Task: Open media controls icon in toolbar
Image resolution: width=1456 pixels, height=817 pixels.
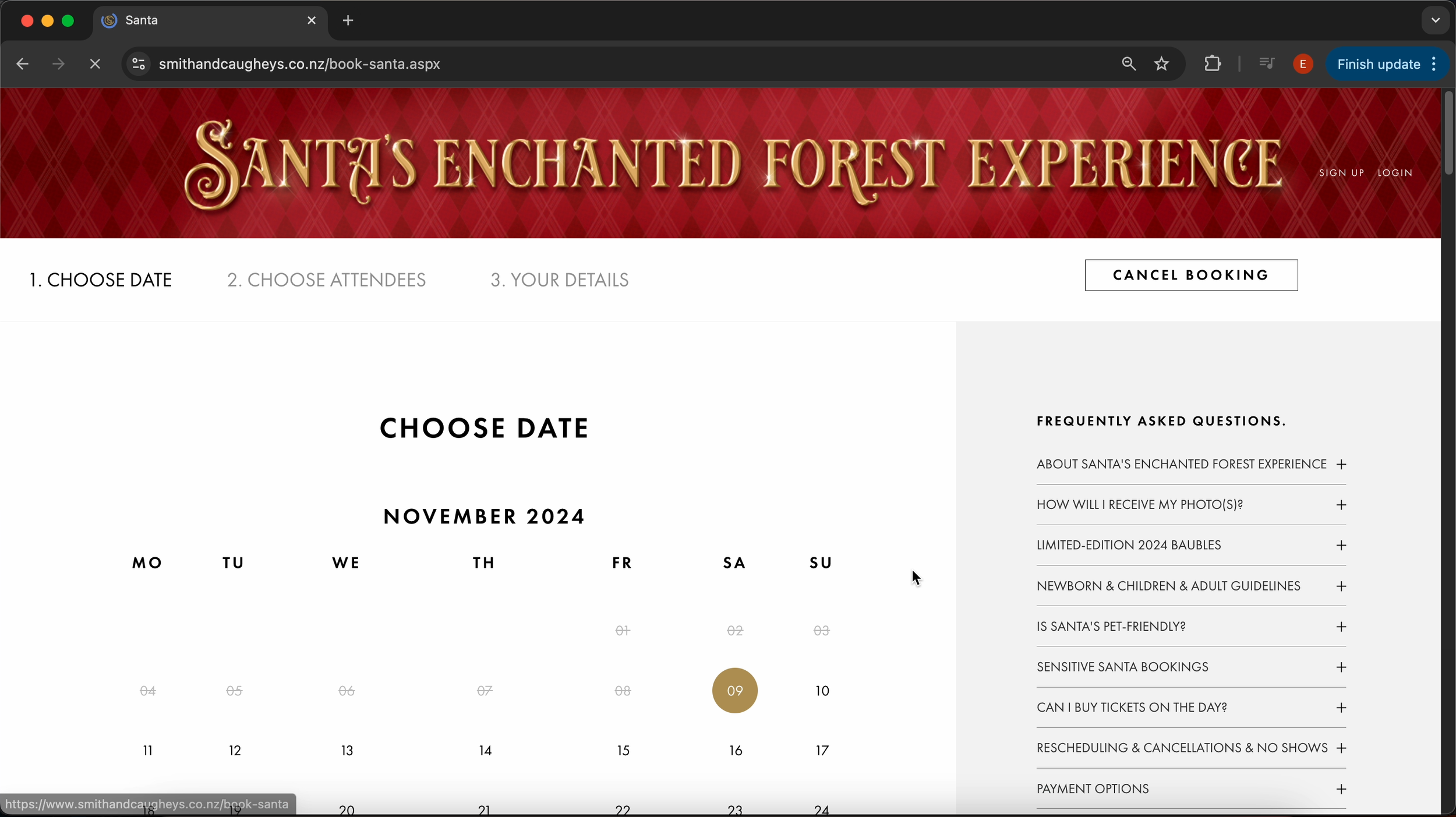Action: 1266,63
